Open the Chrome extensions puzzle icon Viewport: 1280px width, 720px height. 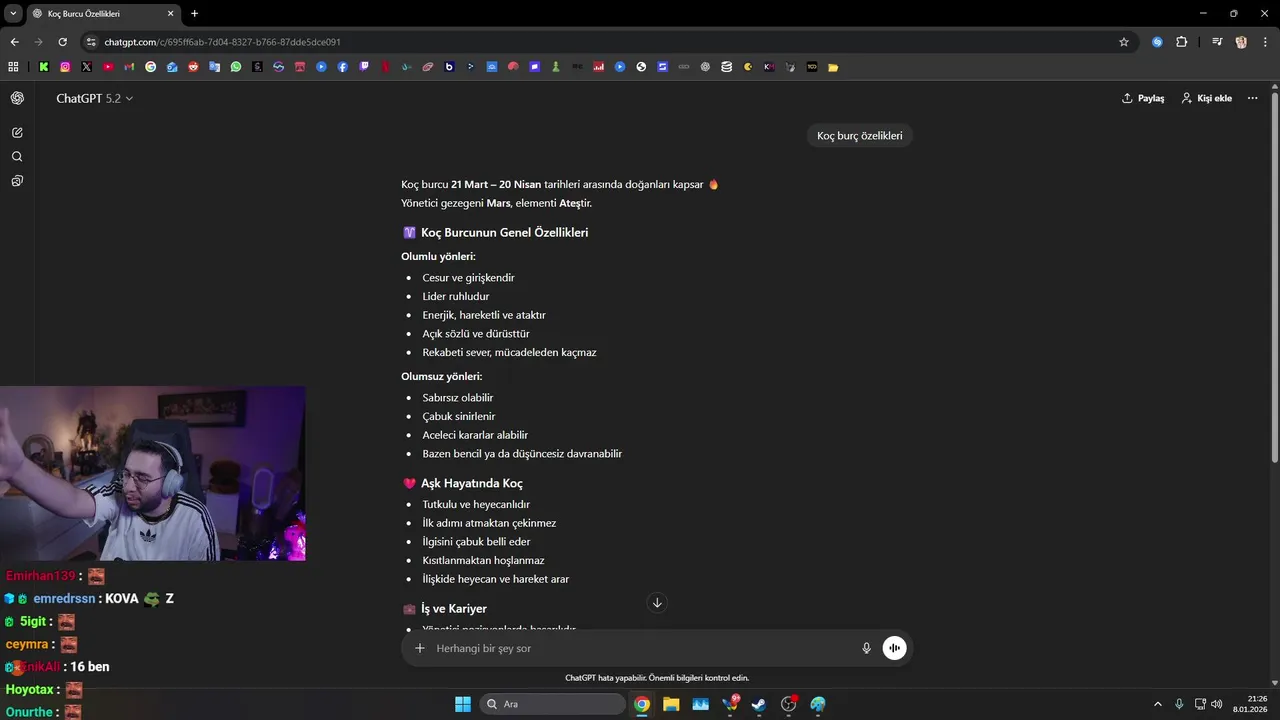[x=1182, y=42]
